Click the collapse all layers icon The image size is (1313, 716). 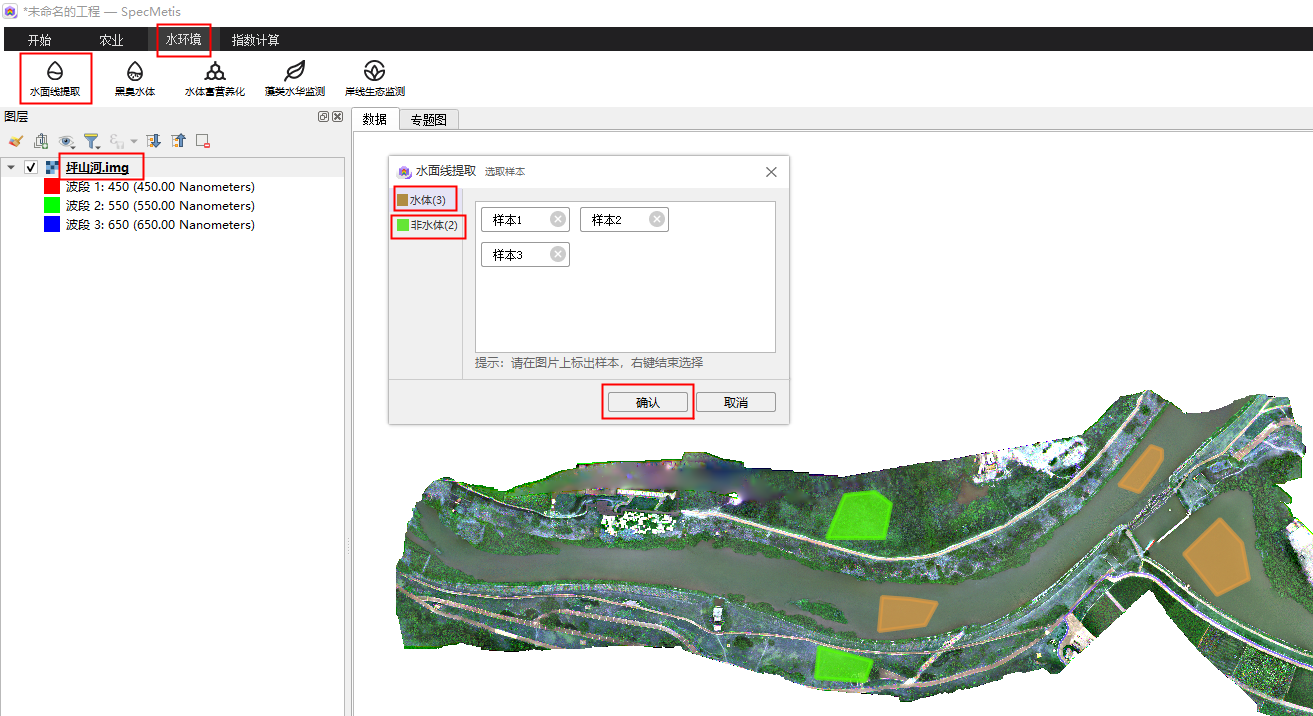[178, 142]
